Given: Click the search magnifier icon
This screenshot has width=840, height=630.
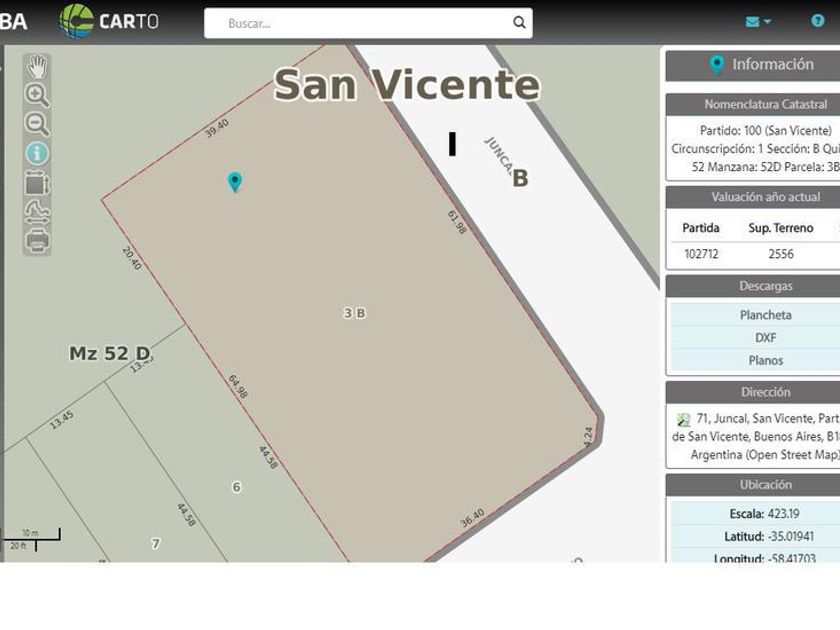Looking at the screenshot, I should 519,22.
